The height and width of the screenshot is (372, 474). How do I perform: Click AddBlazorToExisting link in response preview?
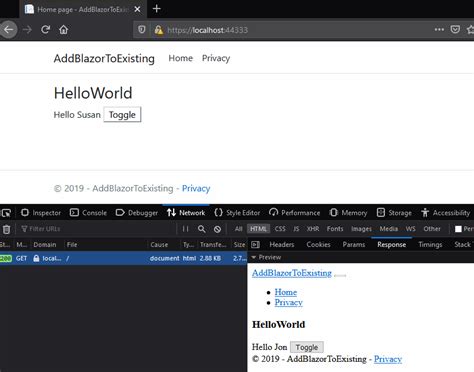point(292,273)
